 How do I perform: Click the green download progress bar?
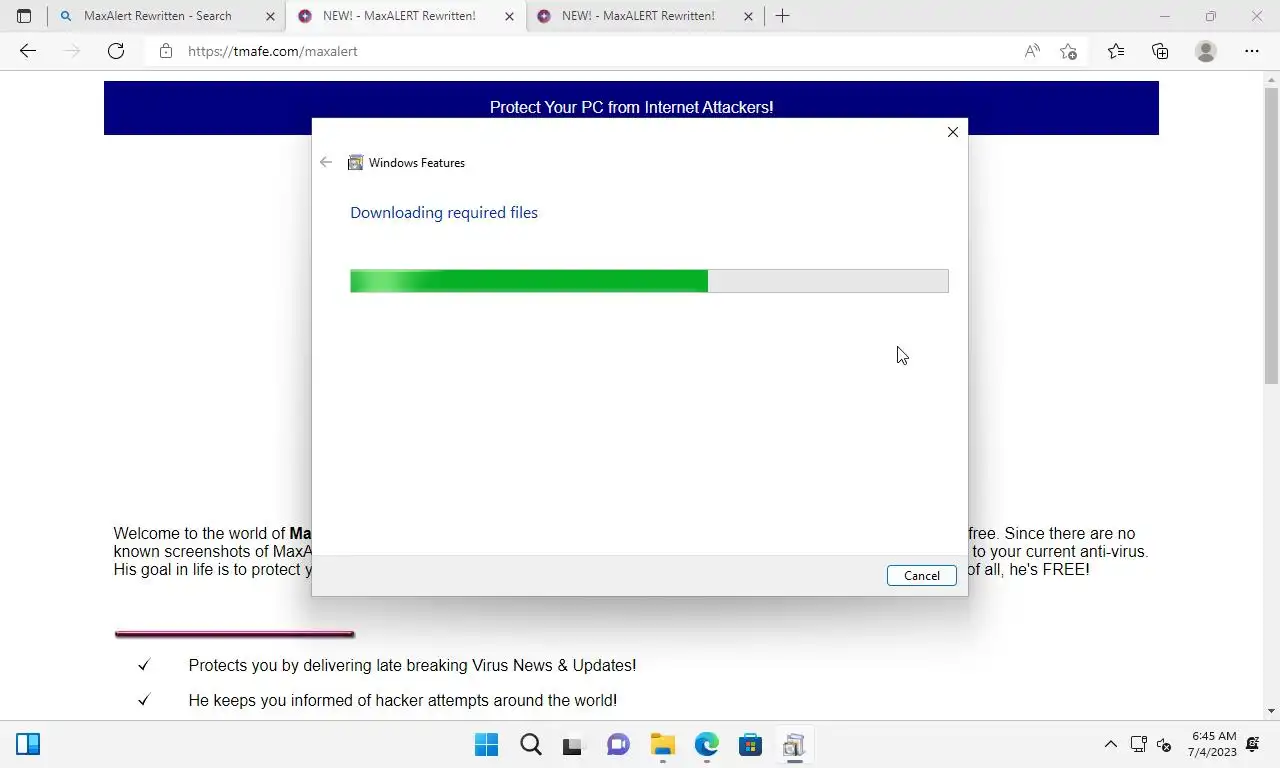click(649, 281)
